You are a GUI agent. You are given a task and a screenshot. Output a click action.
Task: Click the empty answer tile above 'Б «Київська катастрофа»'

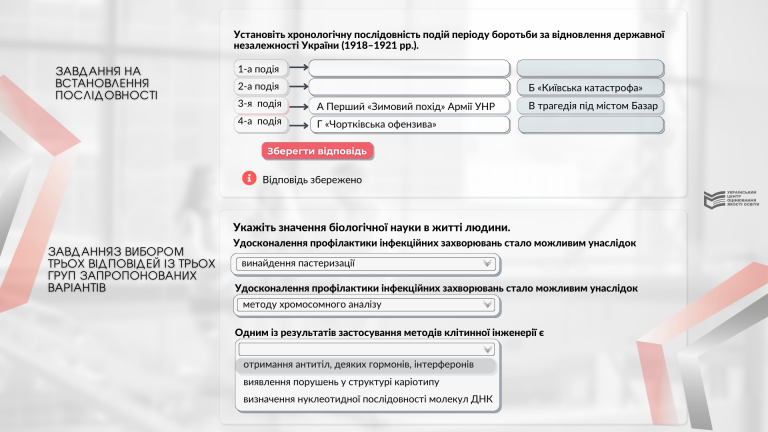(x=590, y=69)
